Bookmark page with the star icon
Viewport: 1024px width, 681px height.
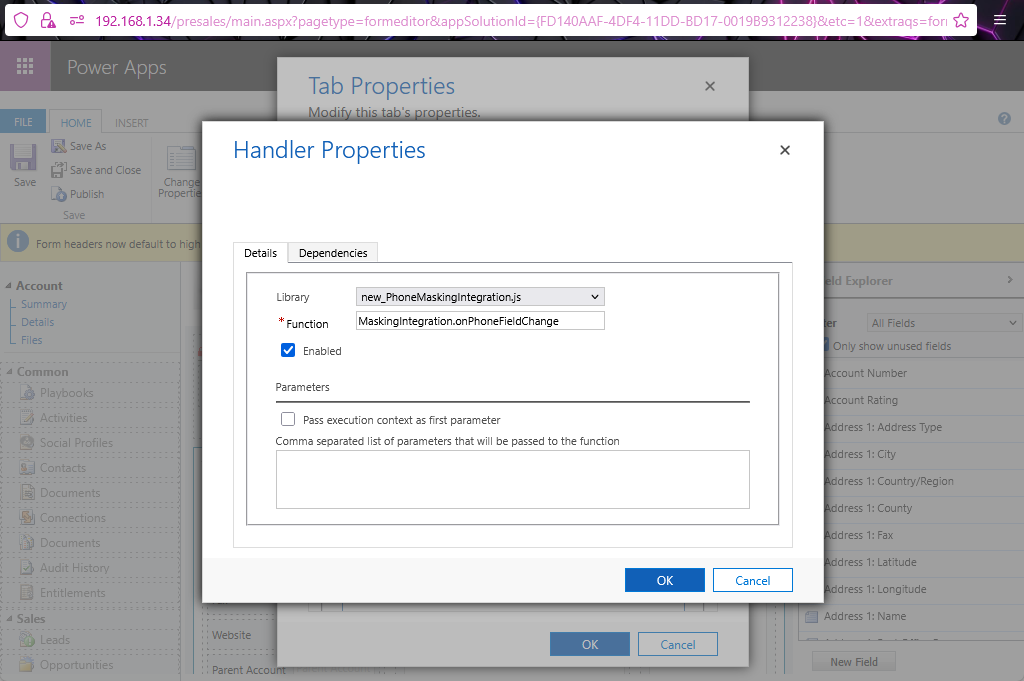[961, 20]
